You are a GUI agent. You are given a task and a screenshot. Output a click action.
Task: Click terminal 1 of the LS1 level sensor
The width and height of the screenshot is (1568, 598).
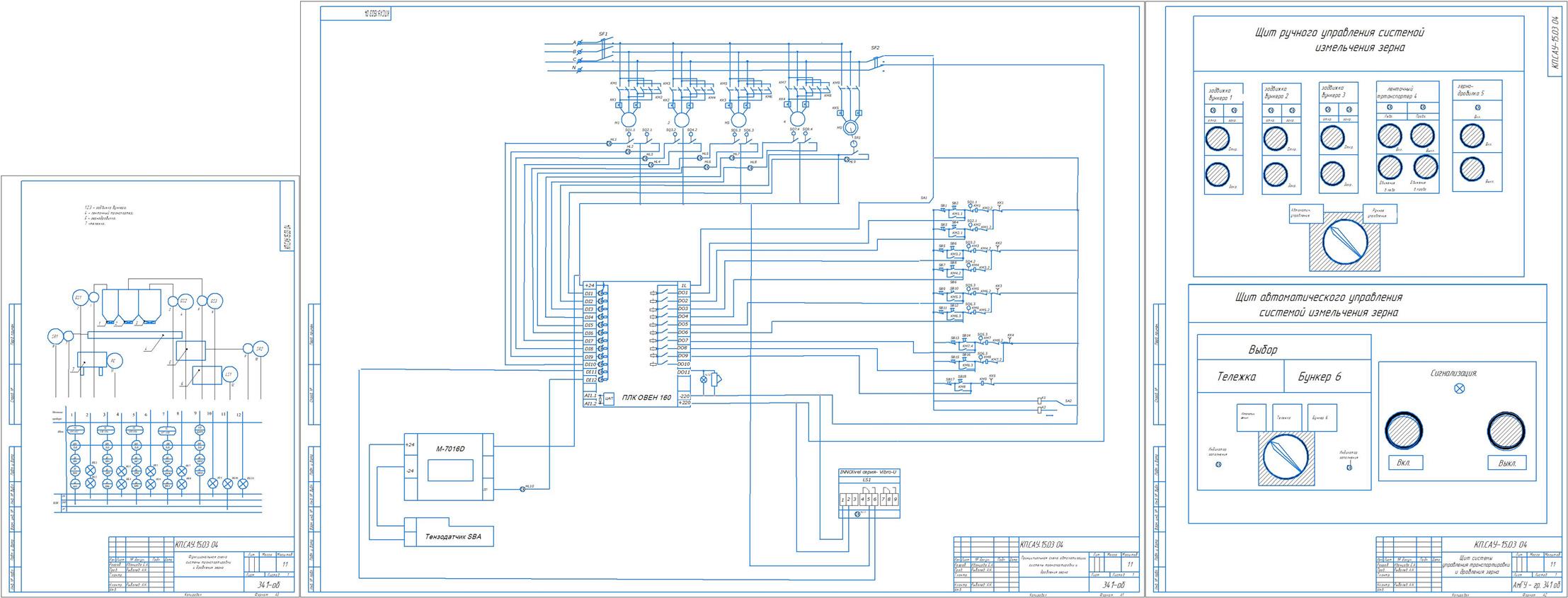(x=842, y=500)
